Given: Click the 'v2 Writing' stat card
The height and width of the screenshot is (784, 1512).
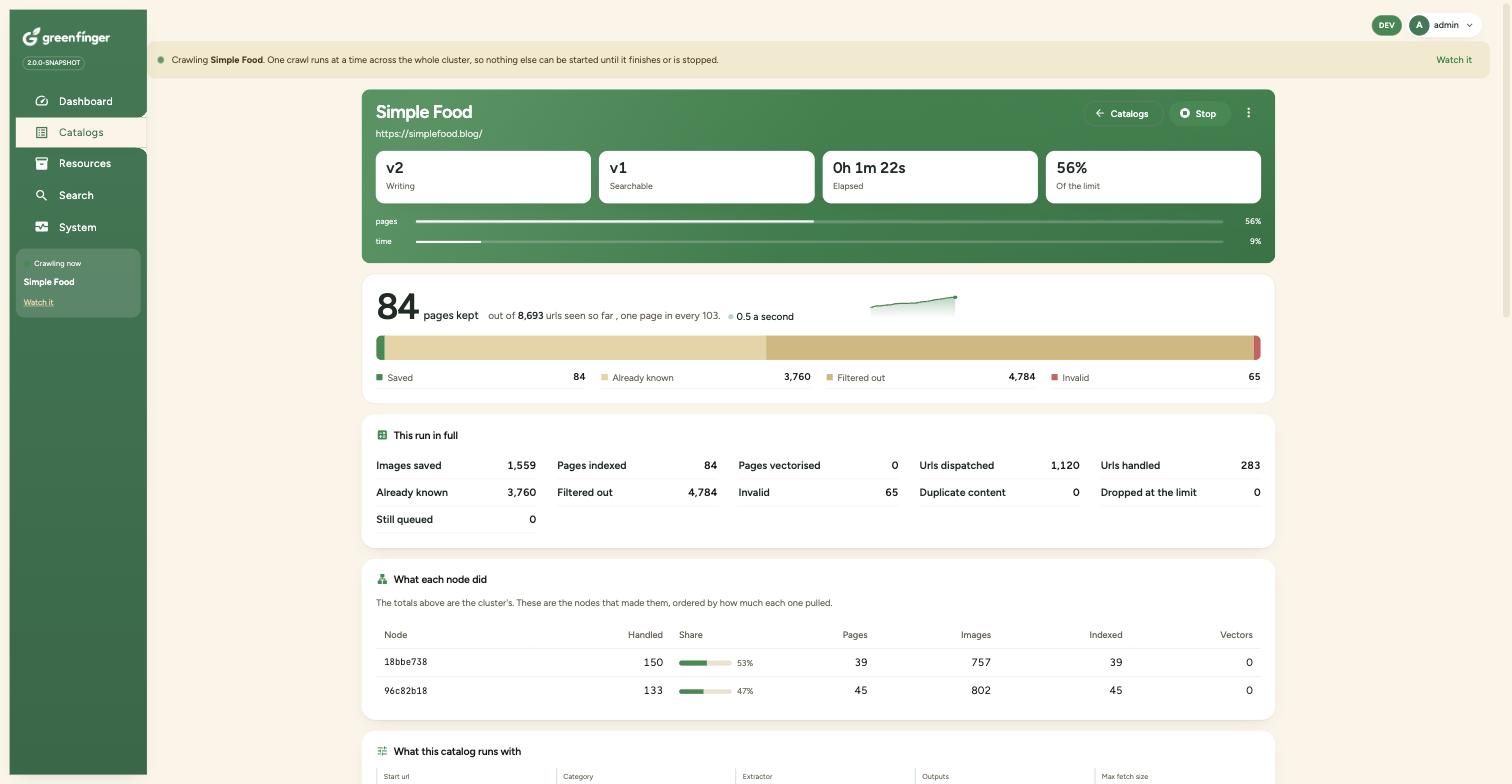Looking at the screenshot, I should (483, 177).
